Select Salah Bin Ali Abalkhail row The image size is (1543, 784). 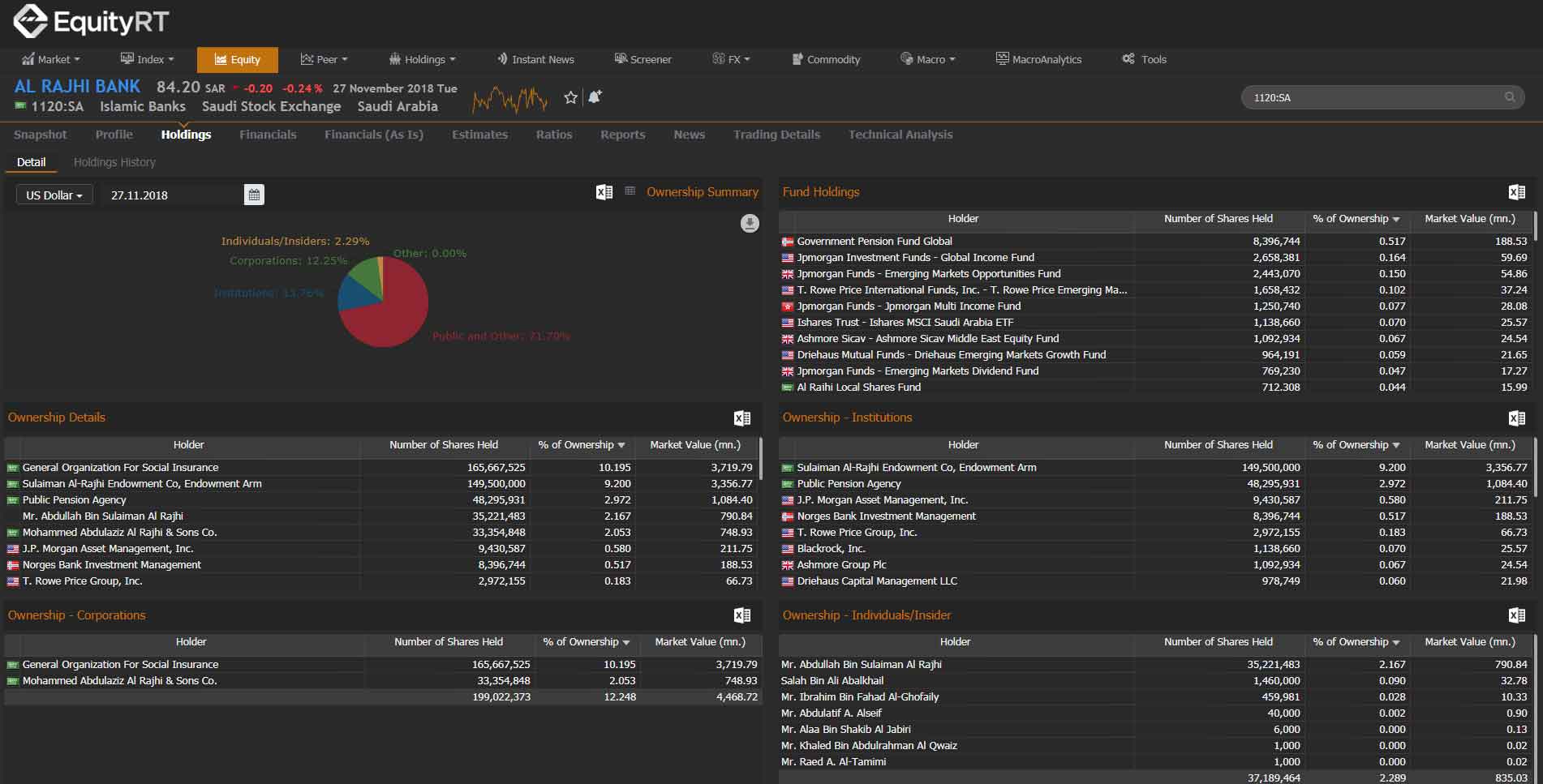[x=1155, y=681]
